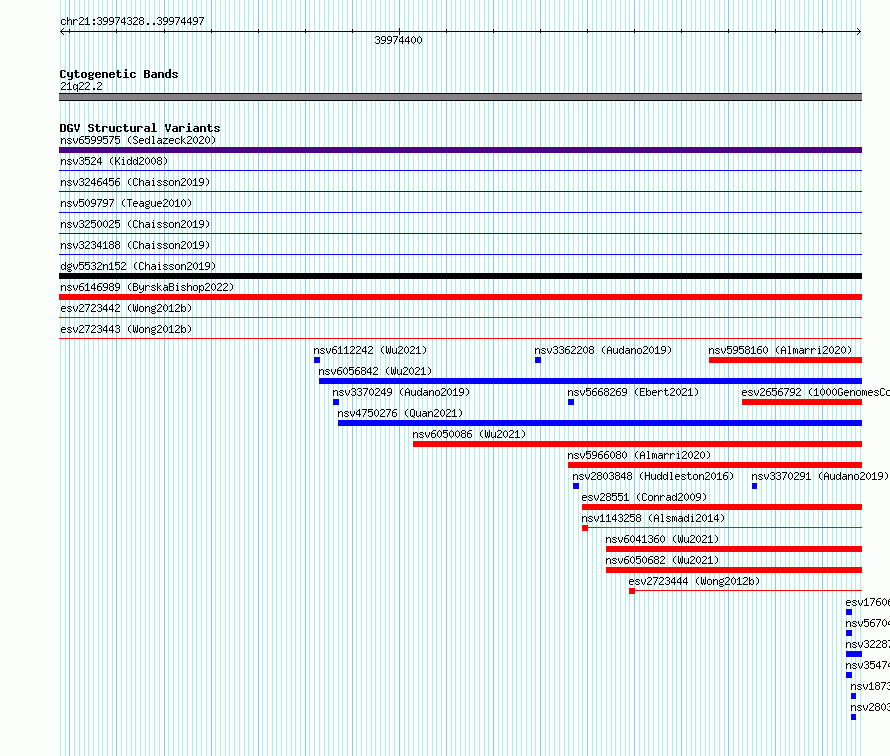This screenshot has height=756, width=890.
Task: Click red square marker of nsv1143258
Action: [x=585, y=528]
